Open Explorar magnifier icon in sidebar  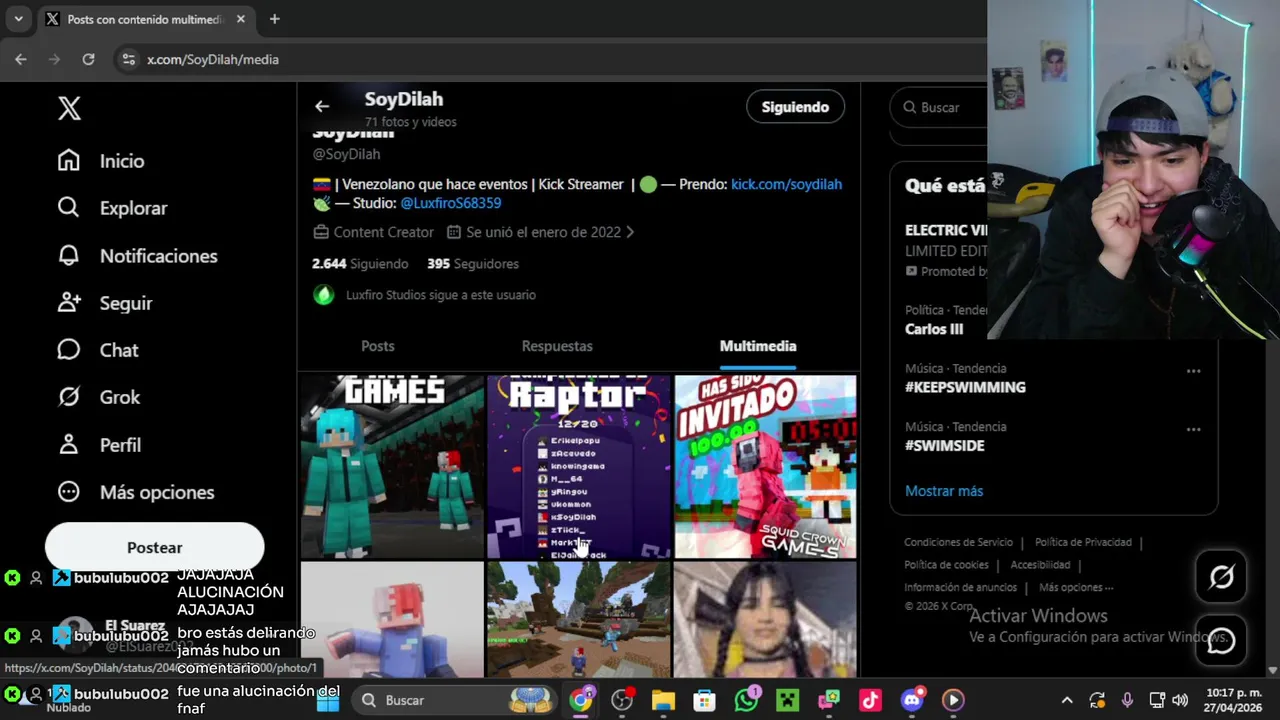click(x=68, y=207)
